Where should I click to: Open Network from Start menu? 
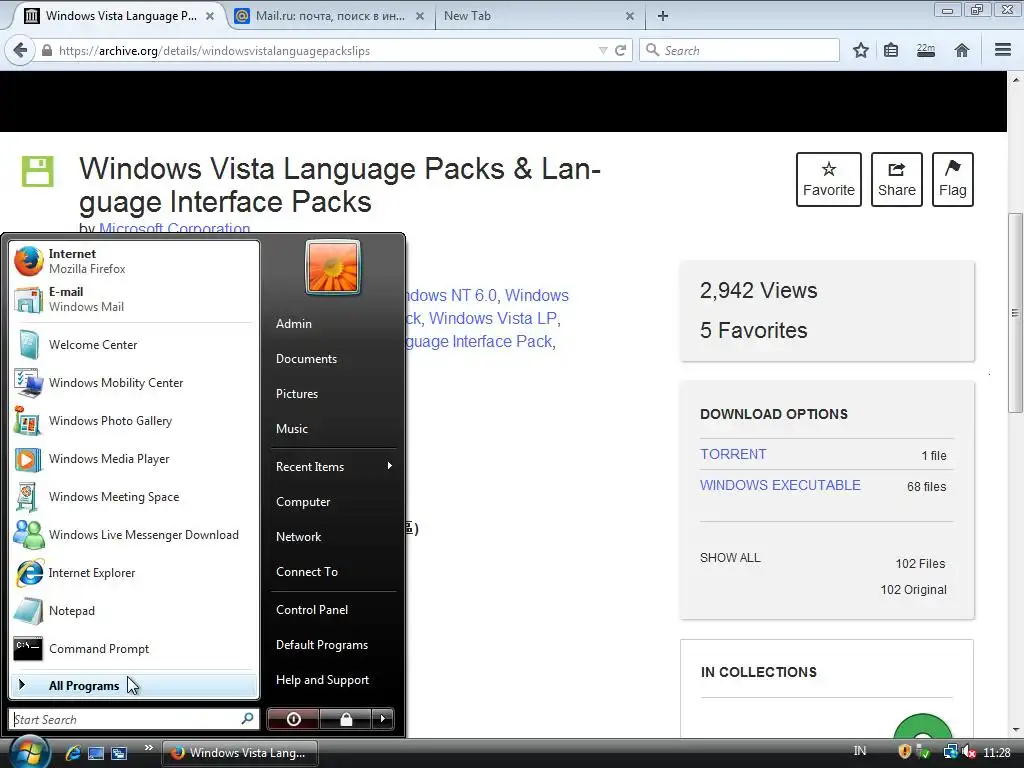(298, 537)
